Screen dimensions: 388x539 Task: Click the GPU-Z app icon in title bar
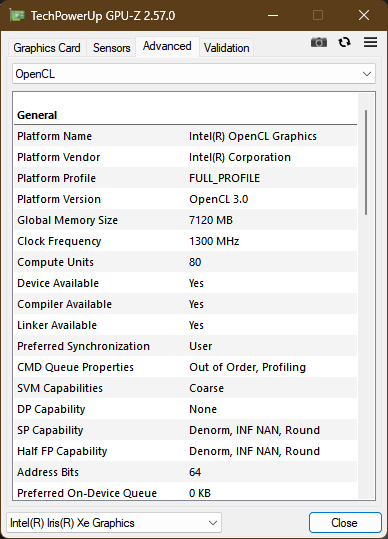point(17,15)
